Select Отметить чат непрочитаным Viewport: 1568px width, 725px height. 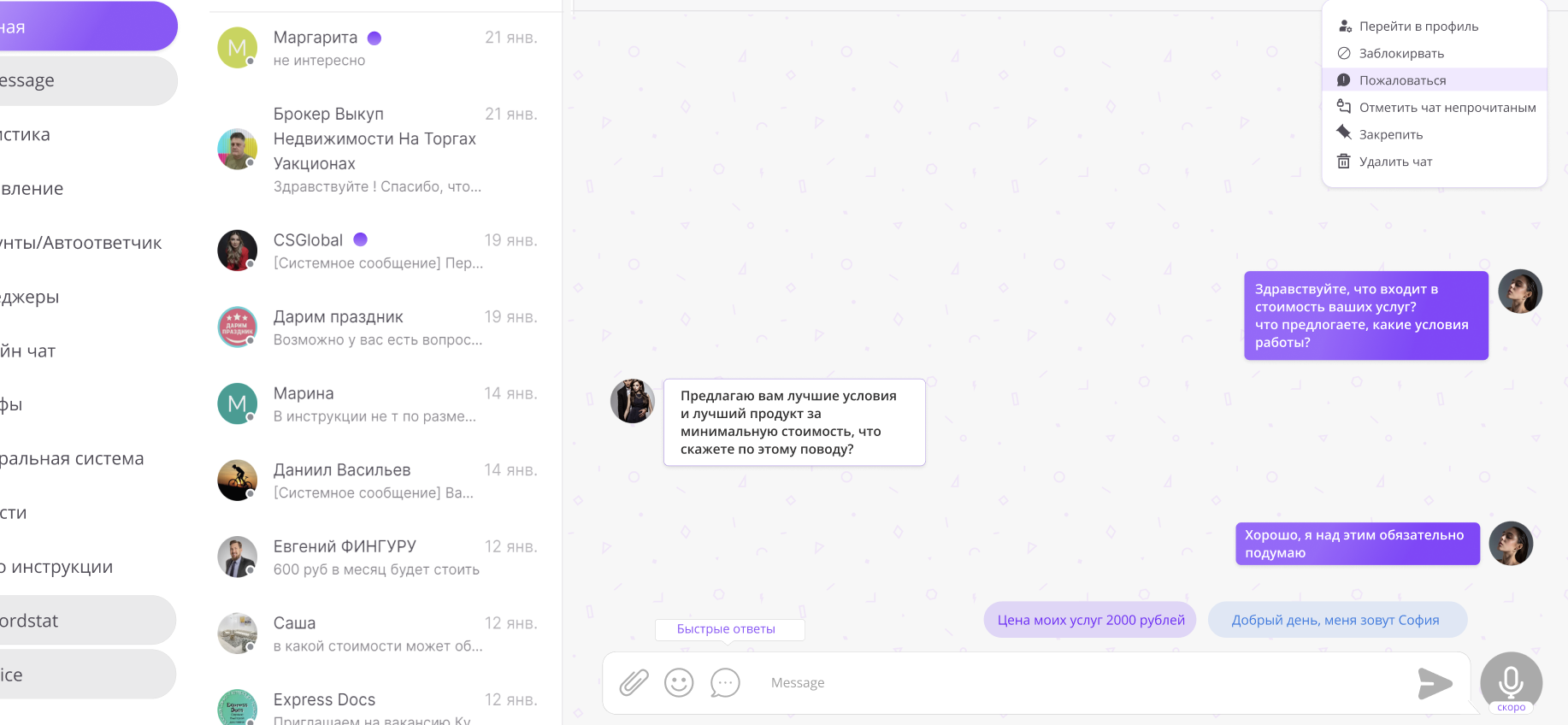(x=1435, y=108)
